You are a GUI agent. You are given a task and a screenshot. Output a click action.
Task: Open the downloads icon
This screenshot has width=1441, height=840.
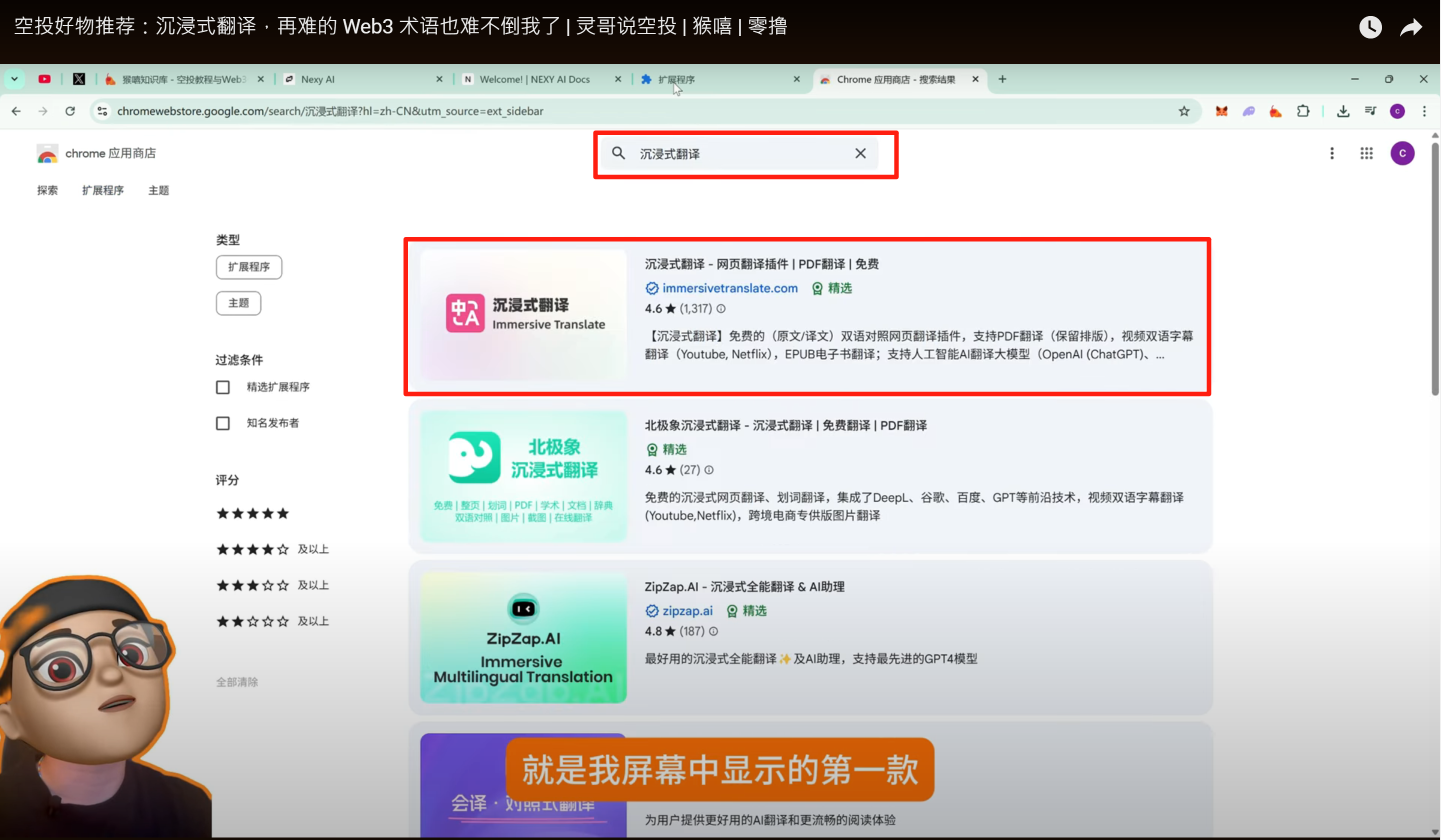click(1343, 111)
